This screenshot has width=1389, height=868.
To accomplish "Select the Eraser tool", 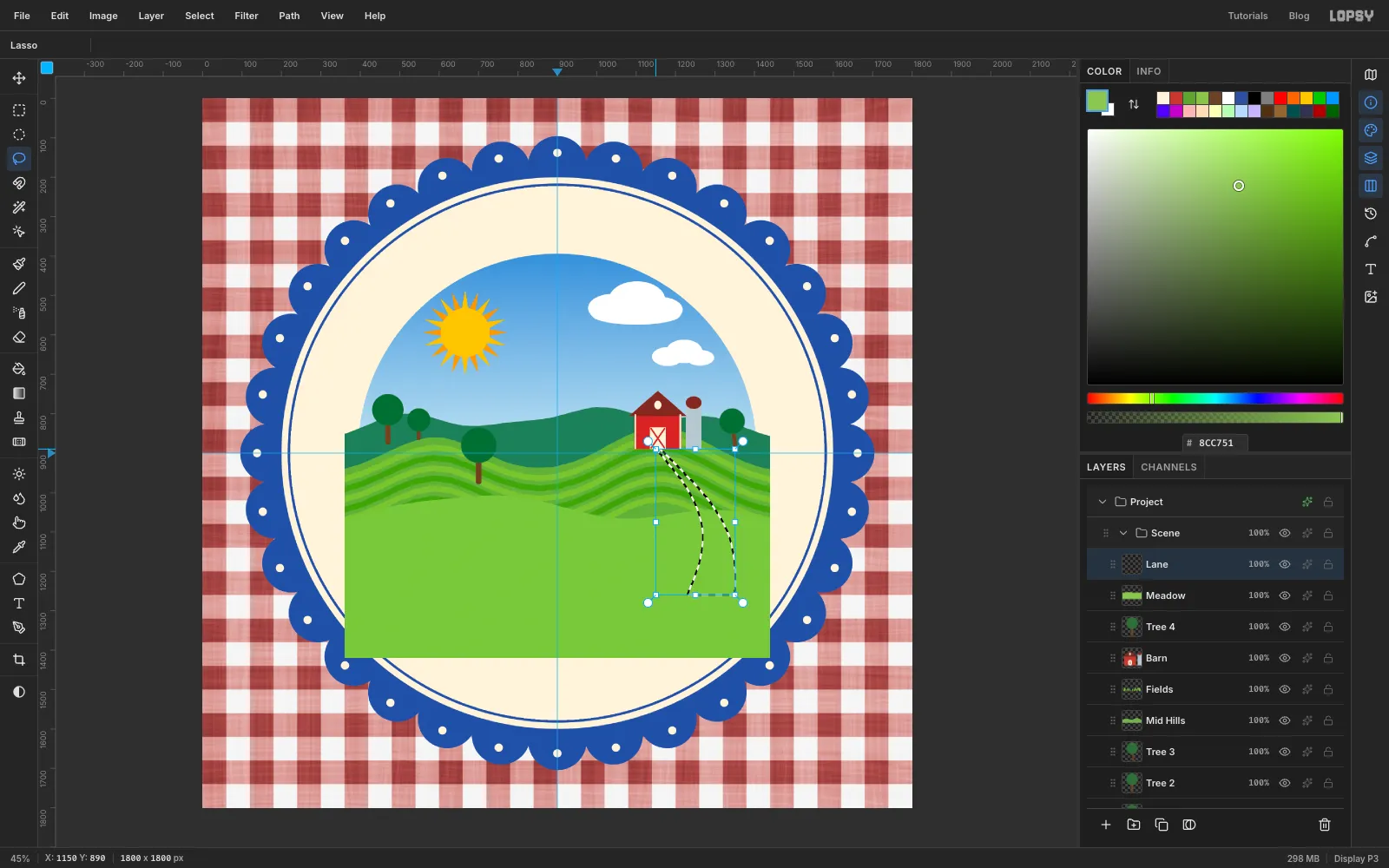I will pyautogui.click(x=19, y=337).
